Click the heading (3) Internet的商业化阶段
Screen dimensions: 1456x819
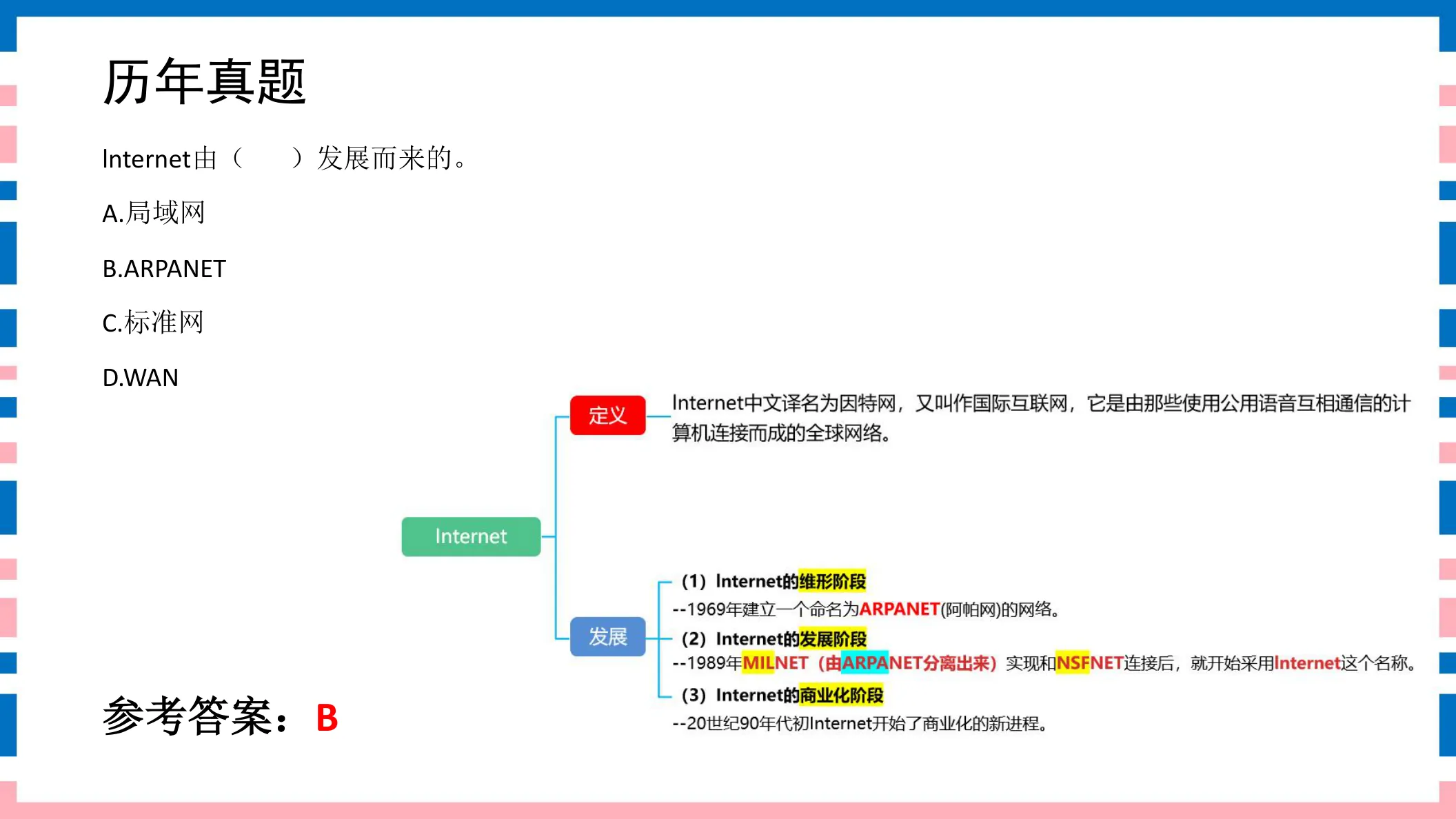(782, 695)
